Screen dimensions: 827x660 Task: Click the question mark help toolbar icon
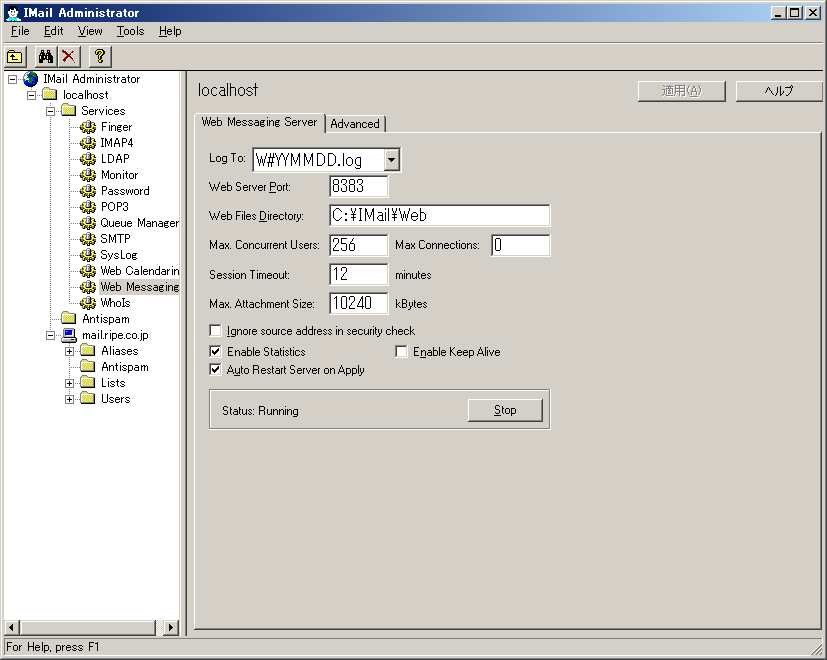point(100,56)
